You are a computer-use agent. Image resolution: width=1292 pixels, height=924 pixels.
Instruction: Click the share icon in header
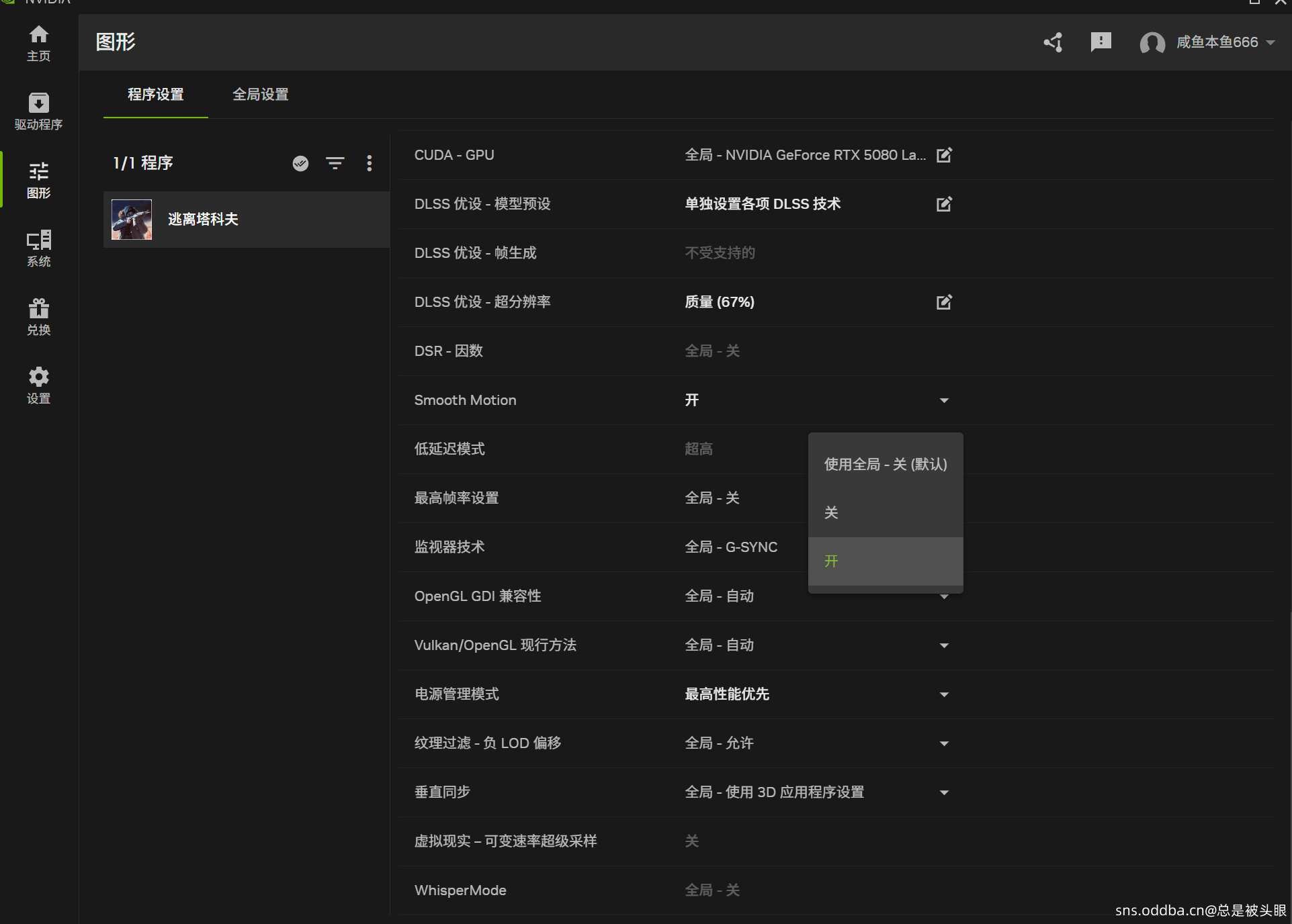(1053, 42)
